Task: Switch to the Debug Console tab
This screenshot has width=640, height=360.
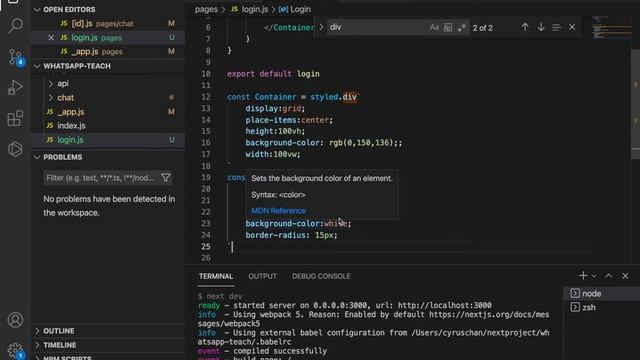Action: pyautogui.click(x=321, y=276)
